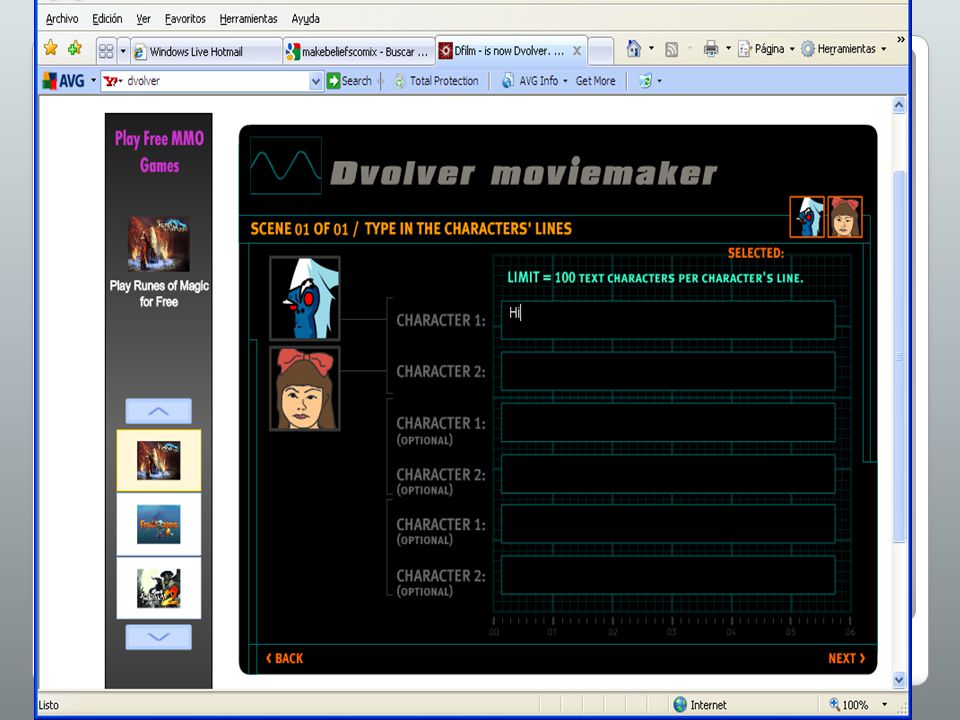Click the page scrollbar down arrow

899,679
